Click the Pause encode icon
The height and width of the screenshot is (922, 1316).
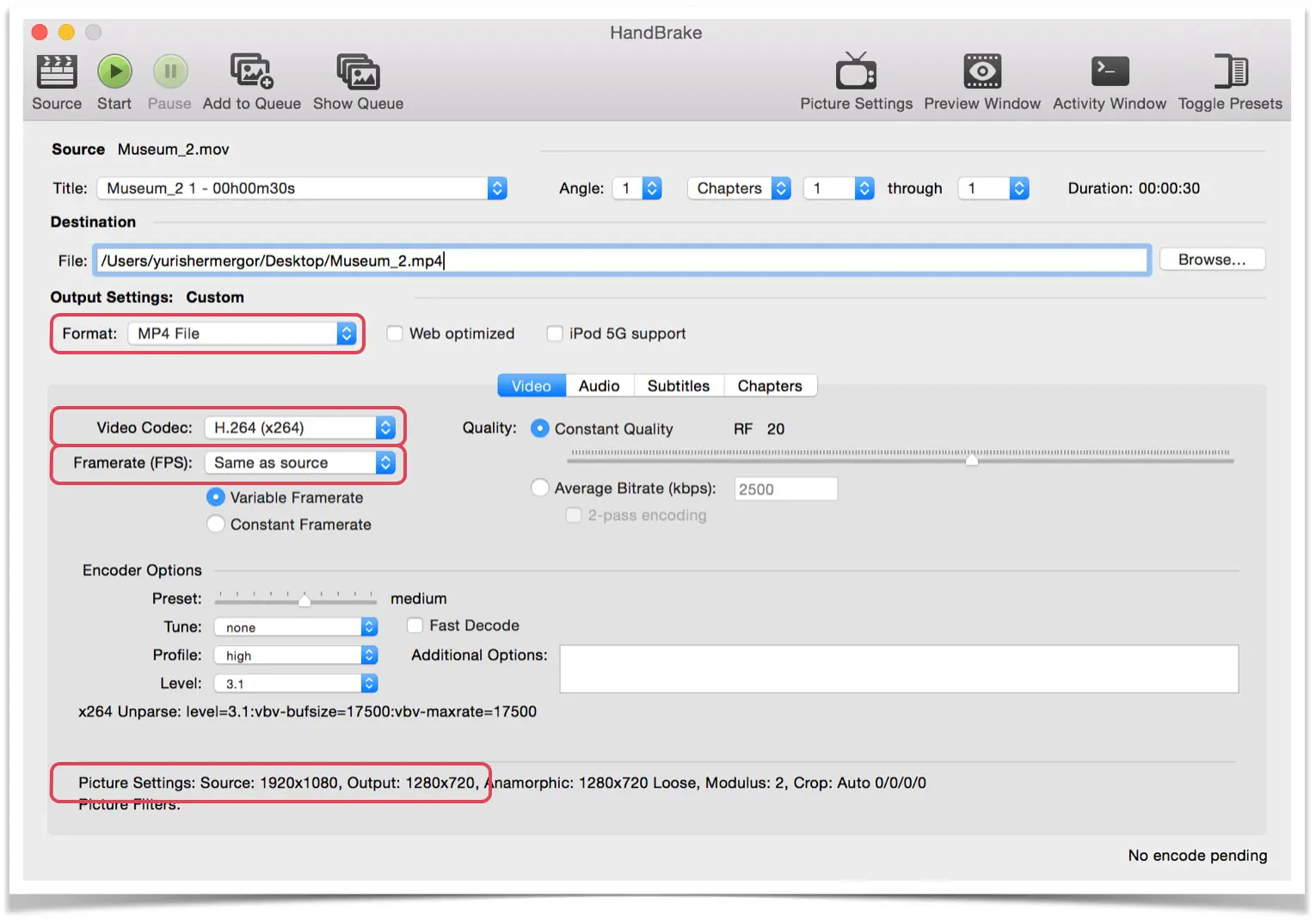[170, 71]
